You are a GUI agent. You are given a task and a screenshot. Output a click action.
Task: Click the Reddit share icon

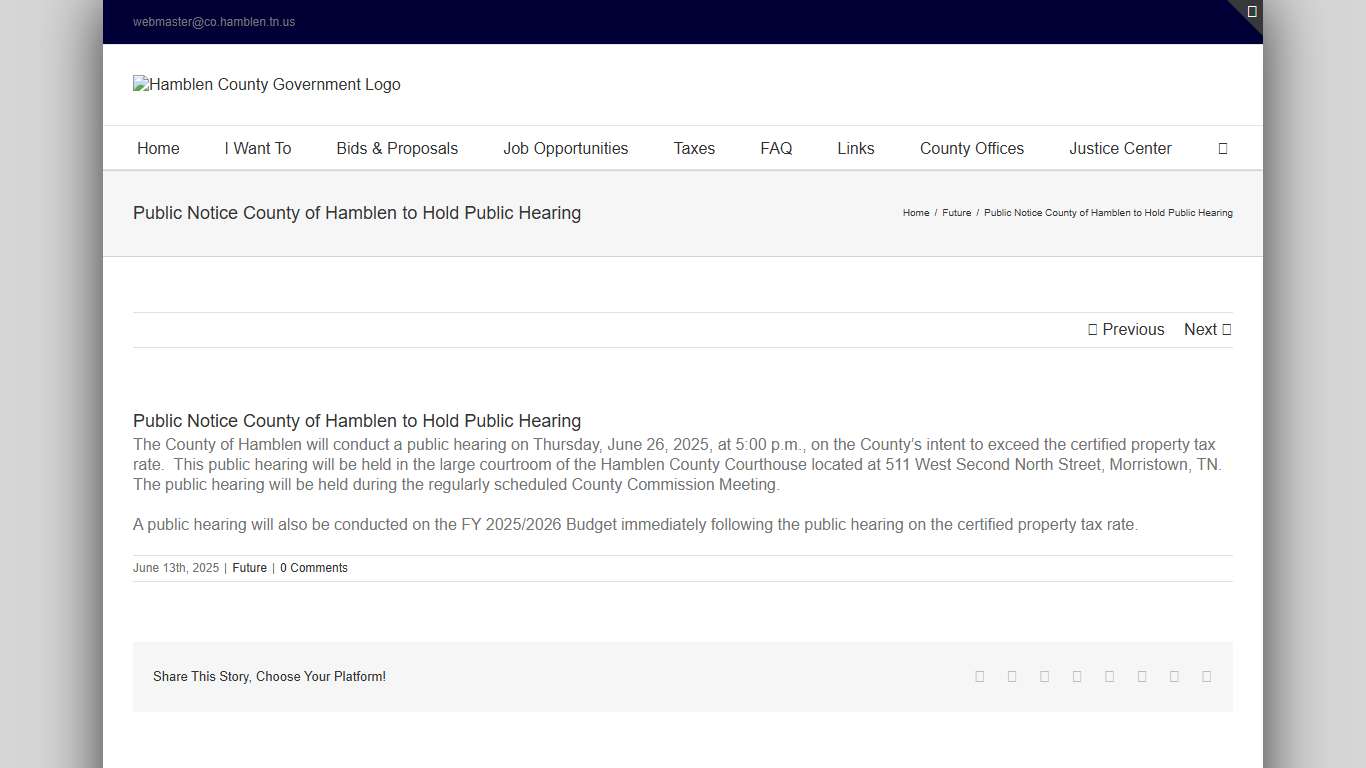(x=1077, y=676)
